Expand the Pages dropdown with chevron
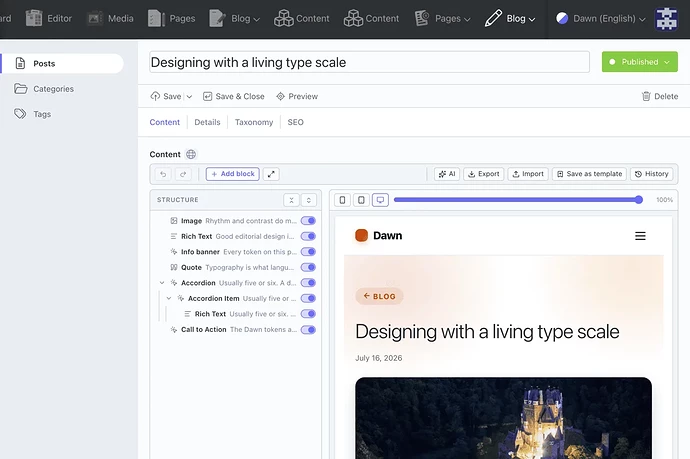 coord(442,18)
